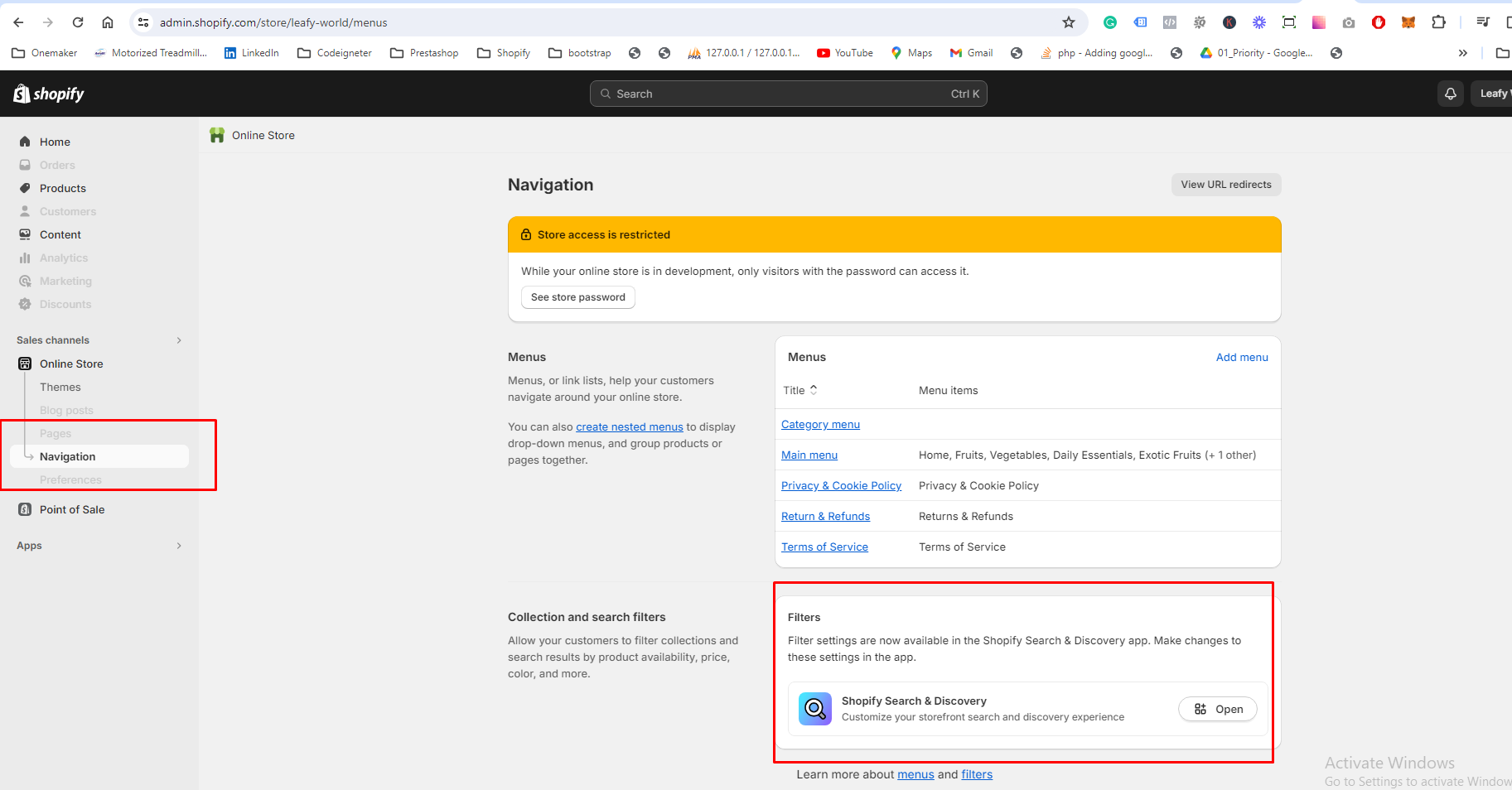Open the browser extensions puzzle icon
This screenshot has width=1512, height=790.
coord(1439,22)
